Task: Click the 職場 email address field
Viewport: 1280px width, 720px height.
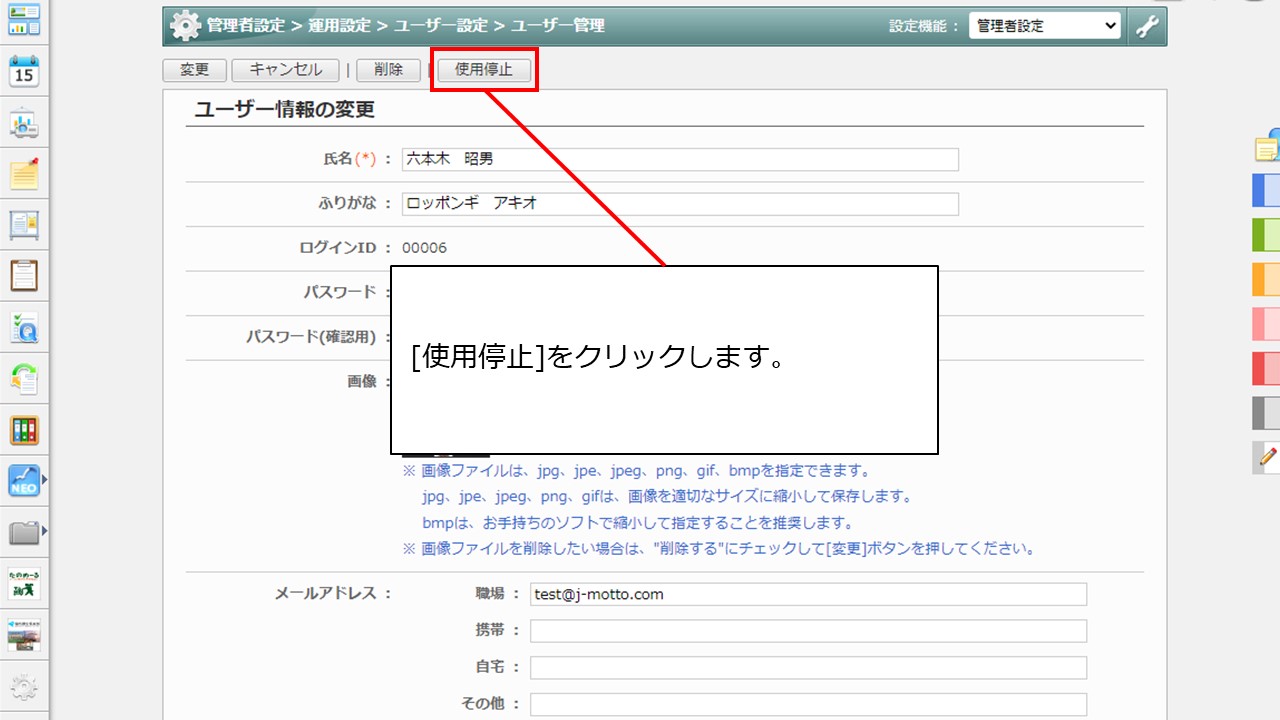Action: tap(808, 594)
